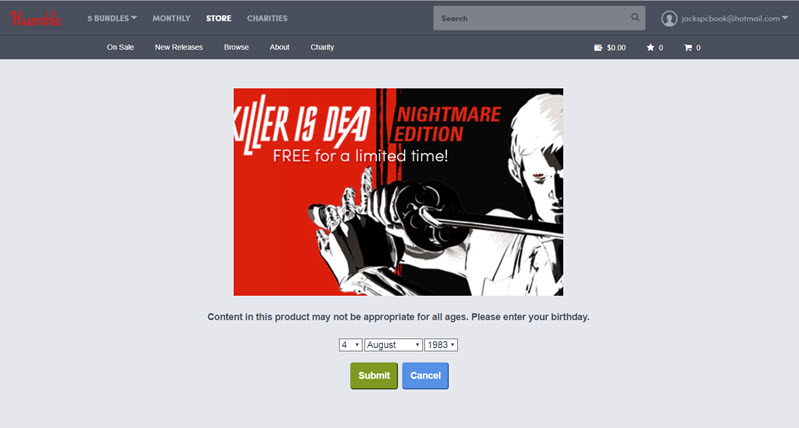Open the About link
Viewport: 799px width, 428px height.
point(279,47)
